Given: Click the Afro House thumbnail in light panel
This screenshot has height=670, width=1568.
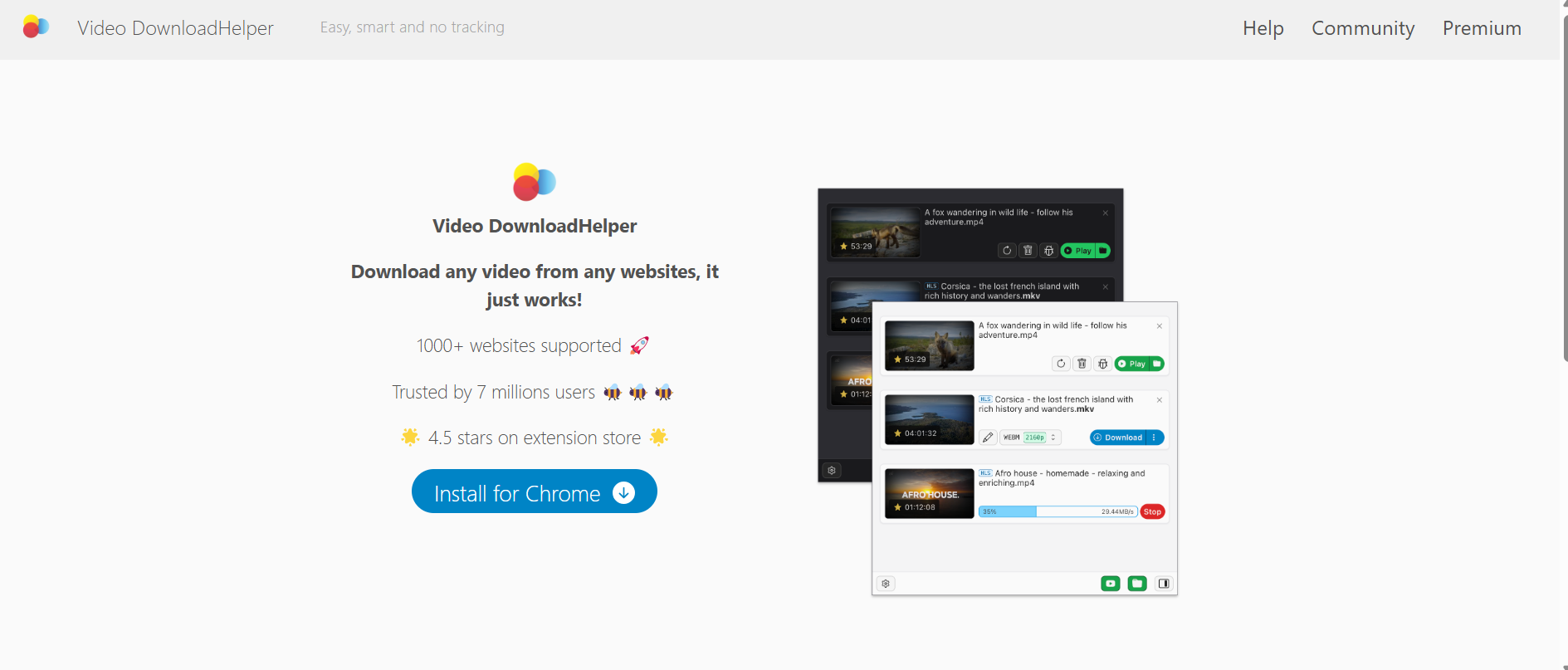Looking at the screenshot, I should tap(930, 493).
